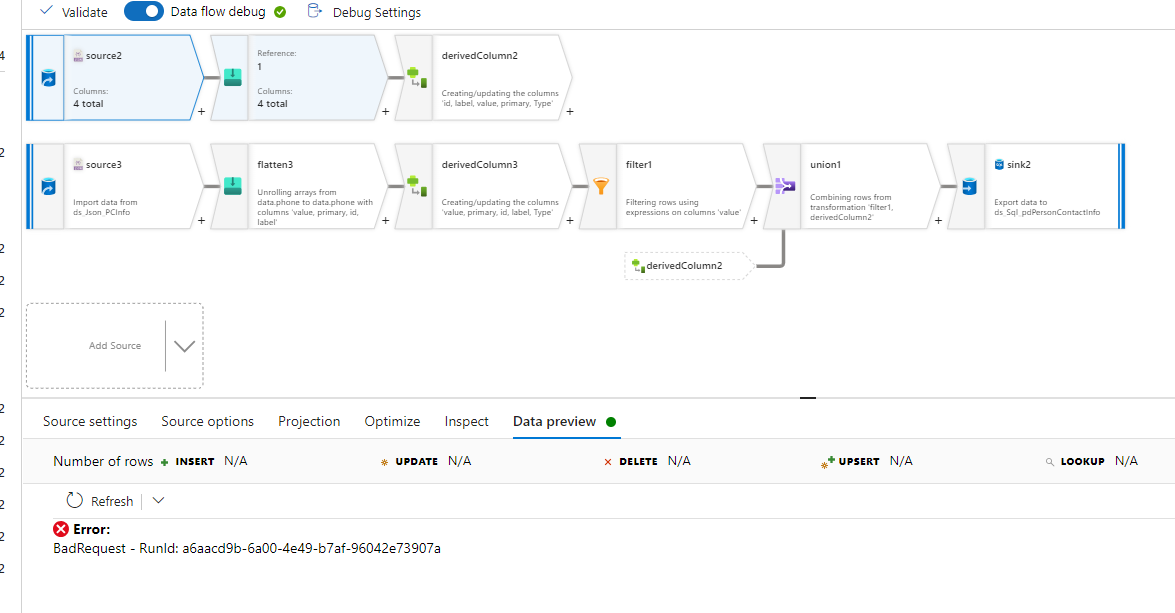Click the plus icon after filter1
The height and width of the screenshot is (613, 1175).
click(x=754, y=220)
